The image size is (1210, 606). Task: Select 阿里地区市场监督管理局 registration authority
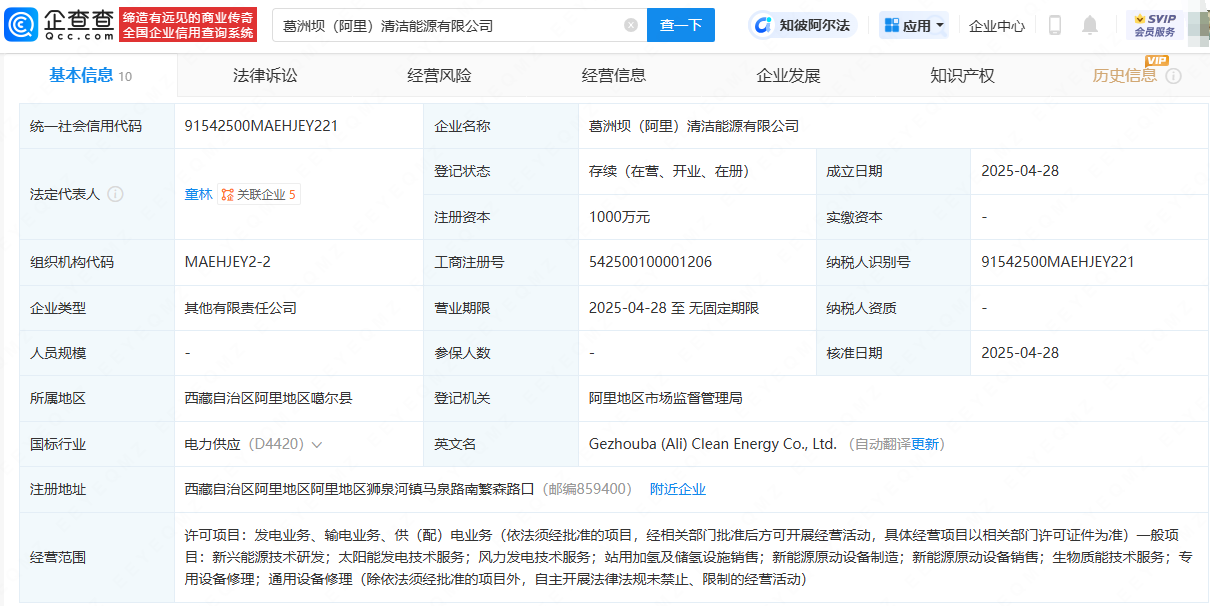(x=666, y=398)
